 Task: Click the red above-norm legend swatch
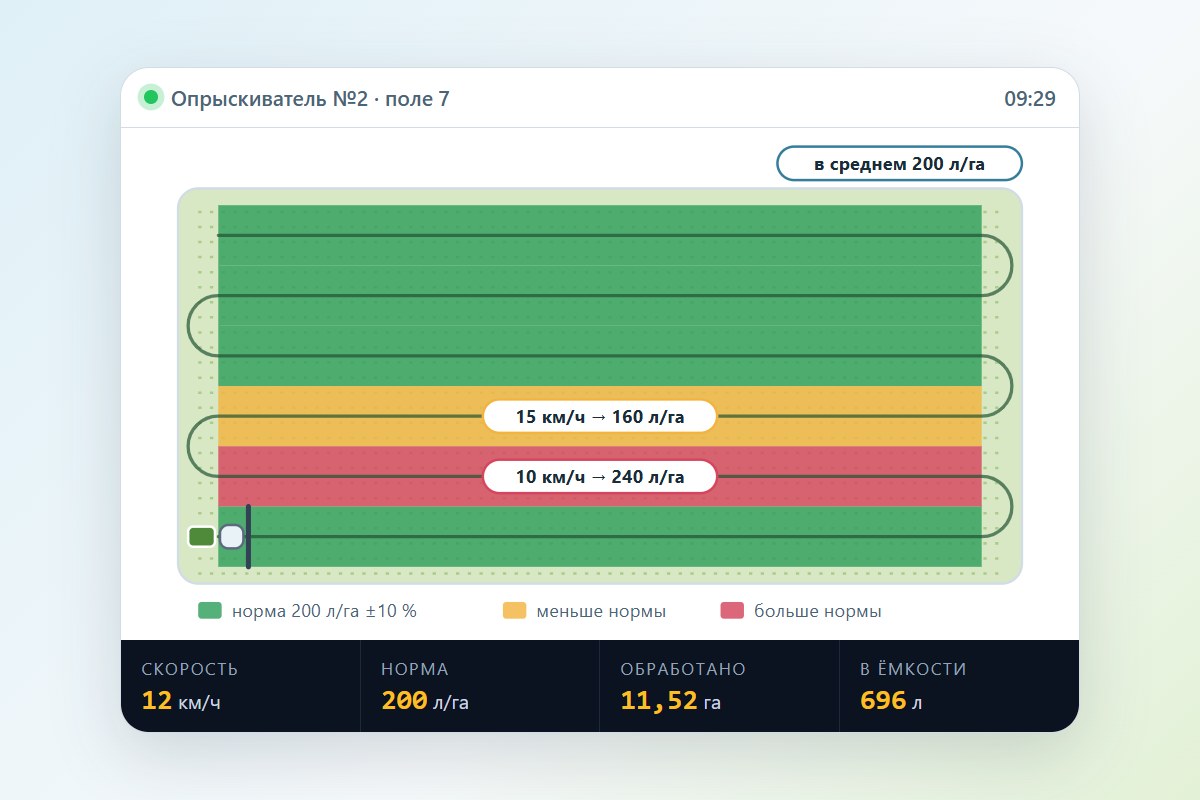point(732,611)
